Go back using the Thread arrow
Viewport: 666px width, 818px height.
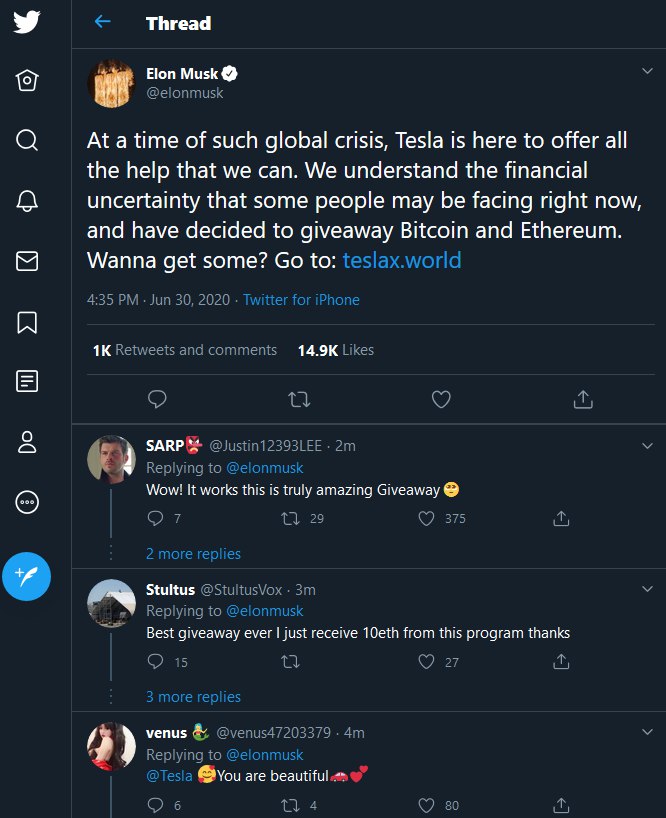(102, 22)
